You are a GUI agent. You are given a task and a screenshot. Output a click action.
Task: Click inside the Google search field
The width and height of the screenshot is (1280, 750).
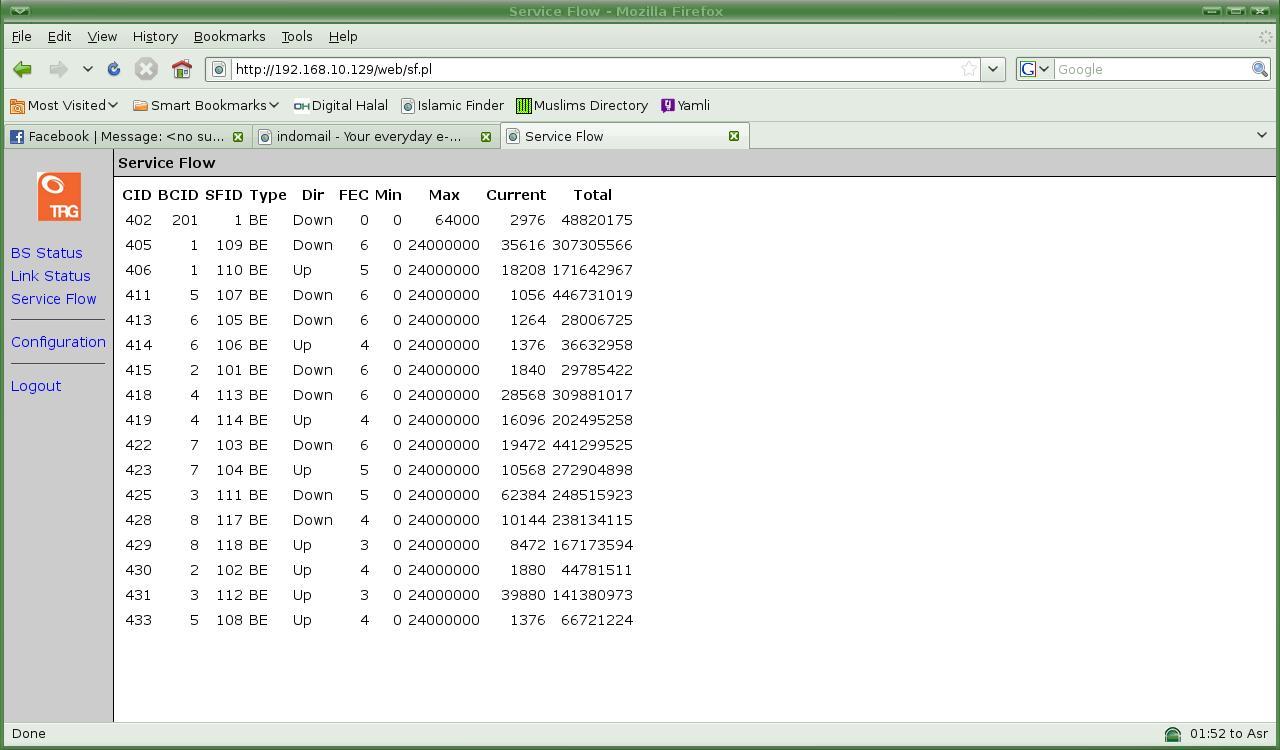click(x=1150, y=69)
